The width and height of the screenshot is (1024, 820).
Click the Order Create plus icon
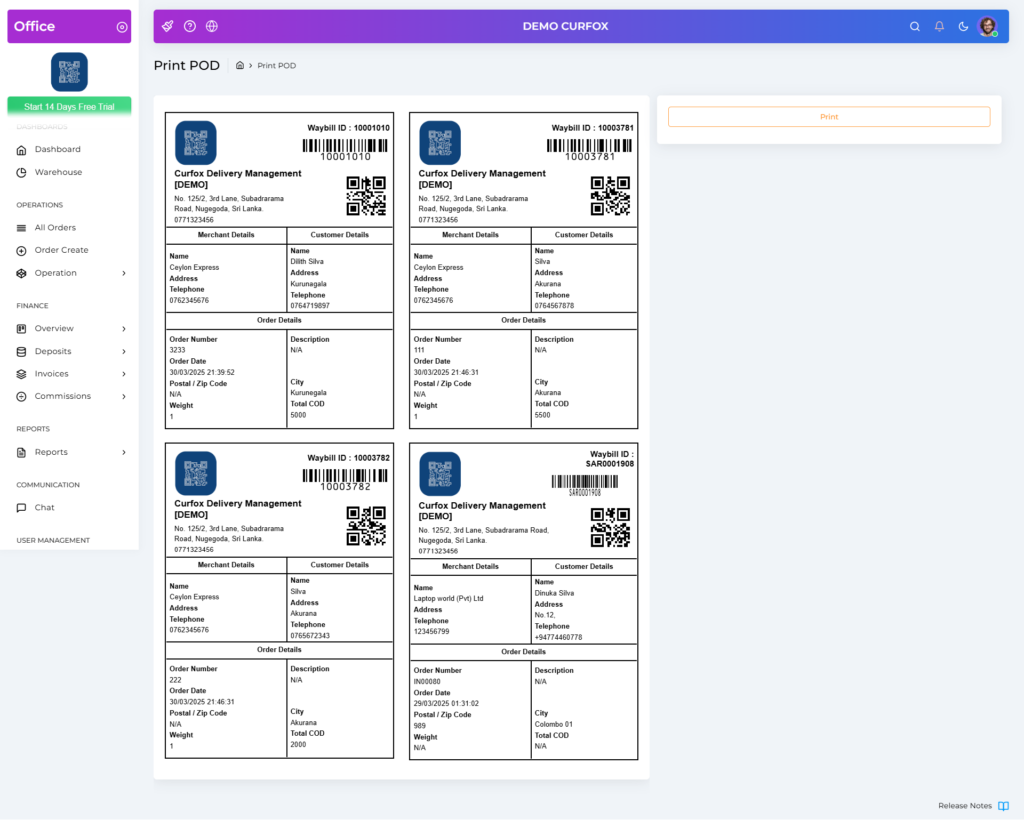tap(22, 251)
